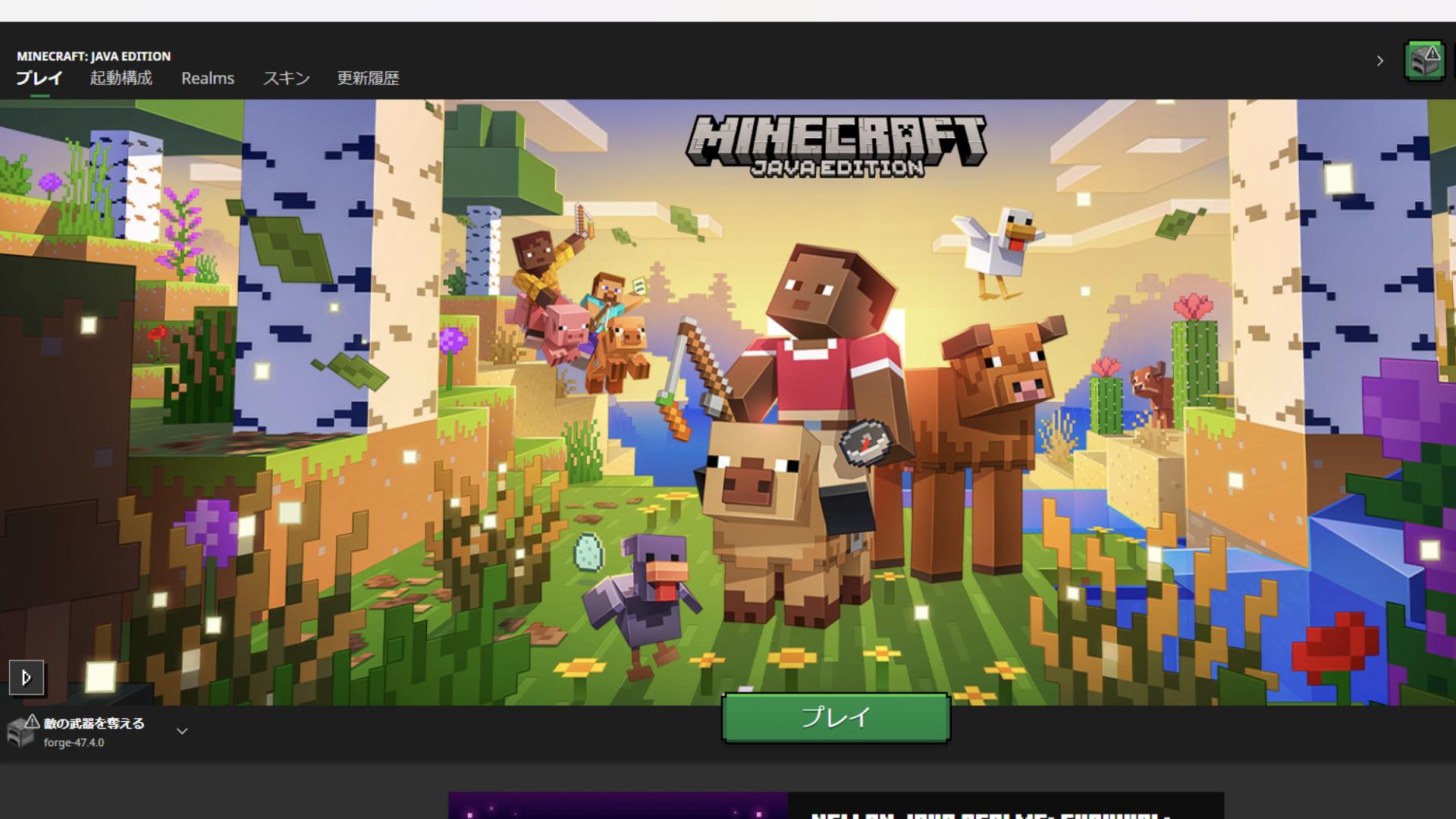Expand the installation selector chevron
The width and height of the screenshot is (1456, 819).
pos(182,731)
